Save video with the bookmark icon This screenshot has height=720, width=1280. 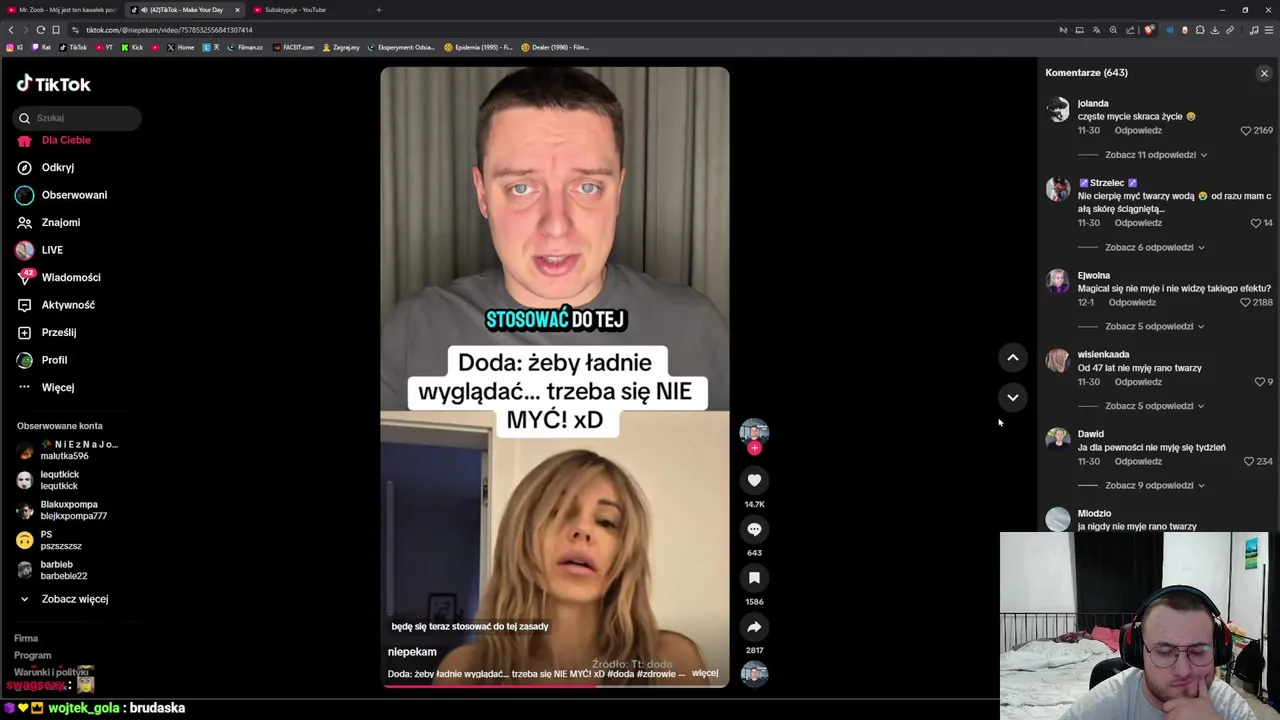point(754,578)
